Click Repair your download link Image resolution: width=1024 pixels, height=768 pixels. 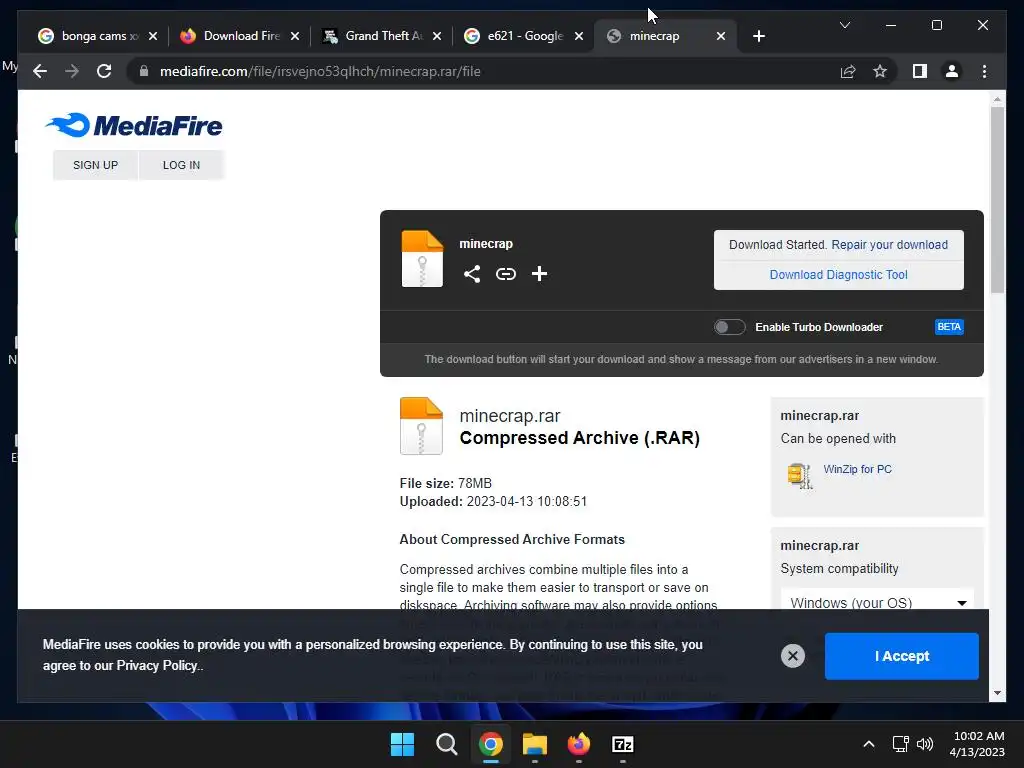(x=889, y=245)
